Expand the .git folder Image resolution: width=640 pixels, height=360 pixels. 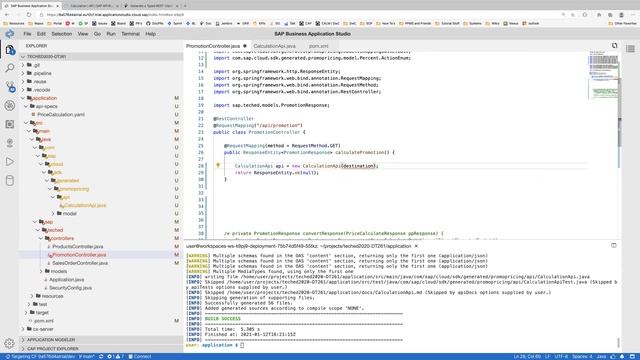click(23, 65)
